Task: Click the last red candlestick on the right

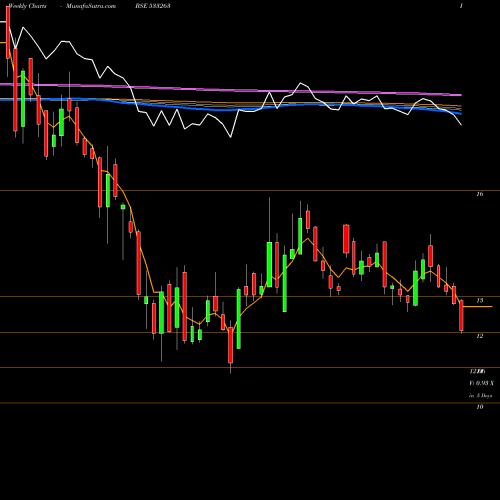Action: [x=462, y=315]
